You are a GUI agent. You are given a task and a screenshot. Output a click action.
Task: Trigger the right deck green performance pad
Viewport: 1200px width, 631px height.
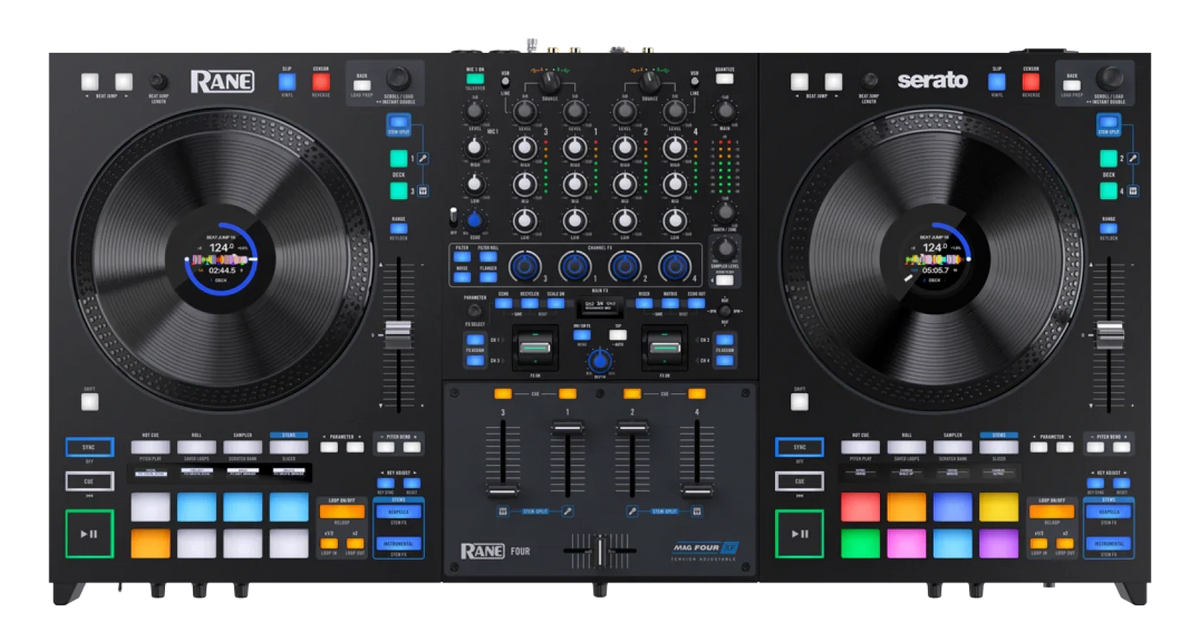860,543
